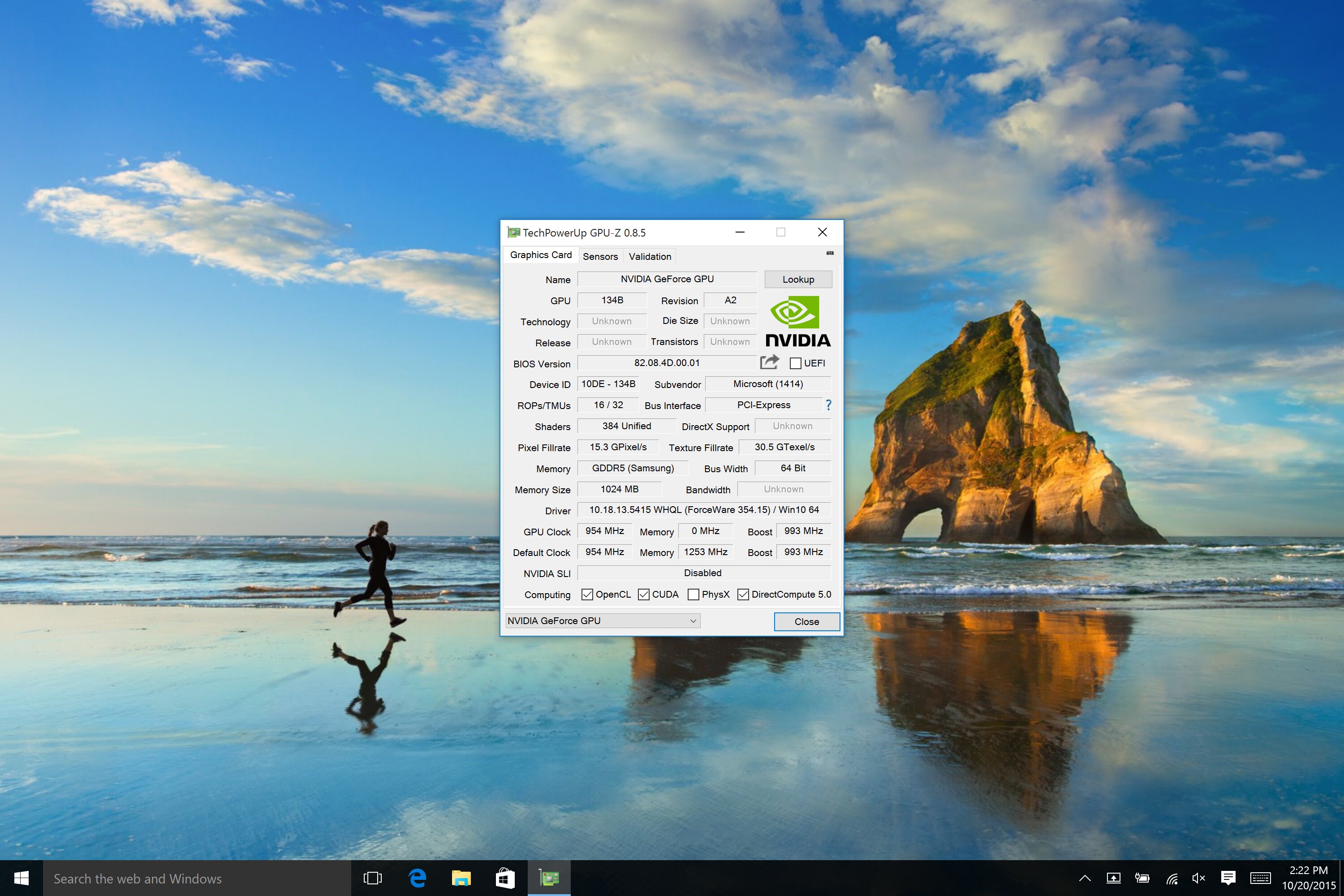Open the Action Center notification icon
This screenshot has height=896, width=1344.
coord(1228,878)
